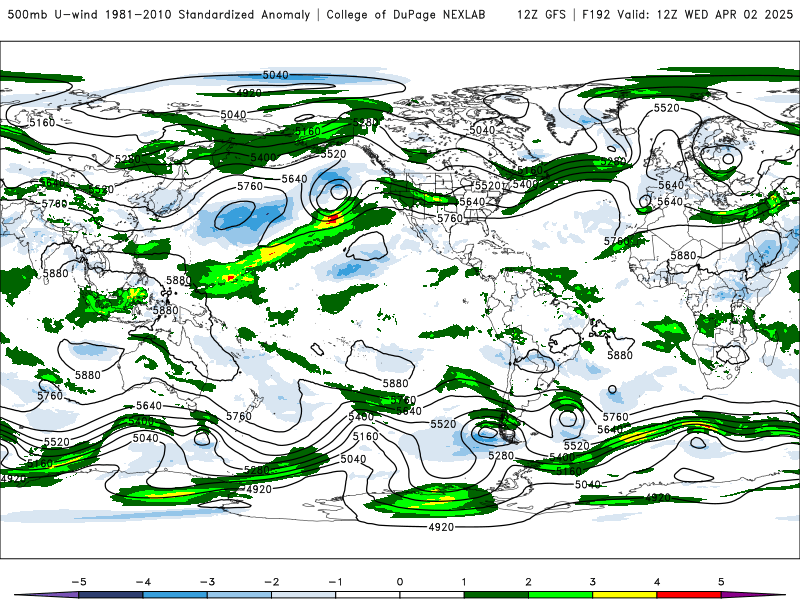Image resolution: width=800 pixels, height=600 pixels.
Task: Click the "1981-2010 Standardized Anomaly" title text
Action: click(208, 14)
